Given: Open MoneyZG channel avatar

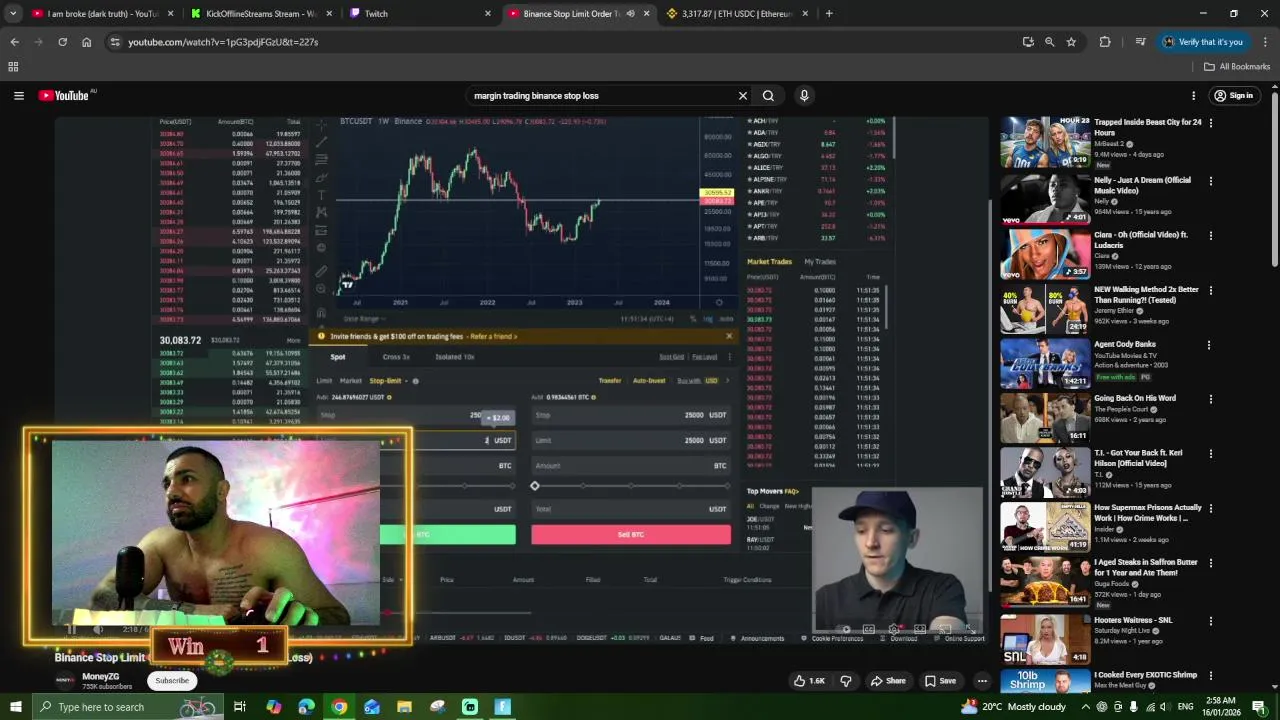Looking at the screenshot, I should (x=65, y=681).
